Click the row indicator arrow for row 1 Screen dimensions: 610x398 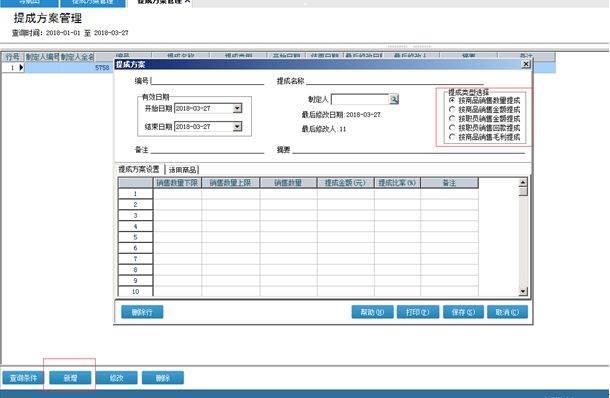click(x=21, y=68)
